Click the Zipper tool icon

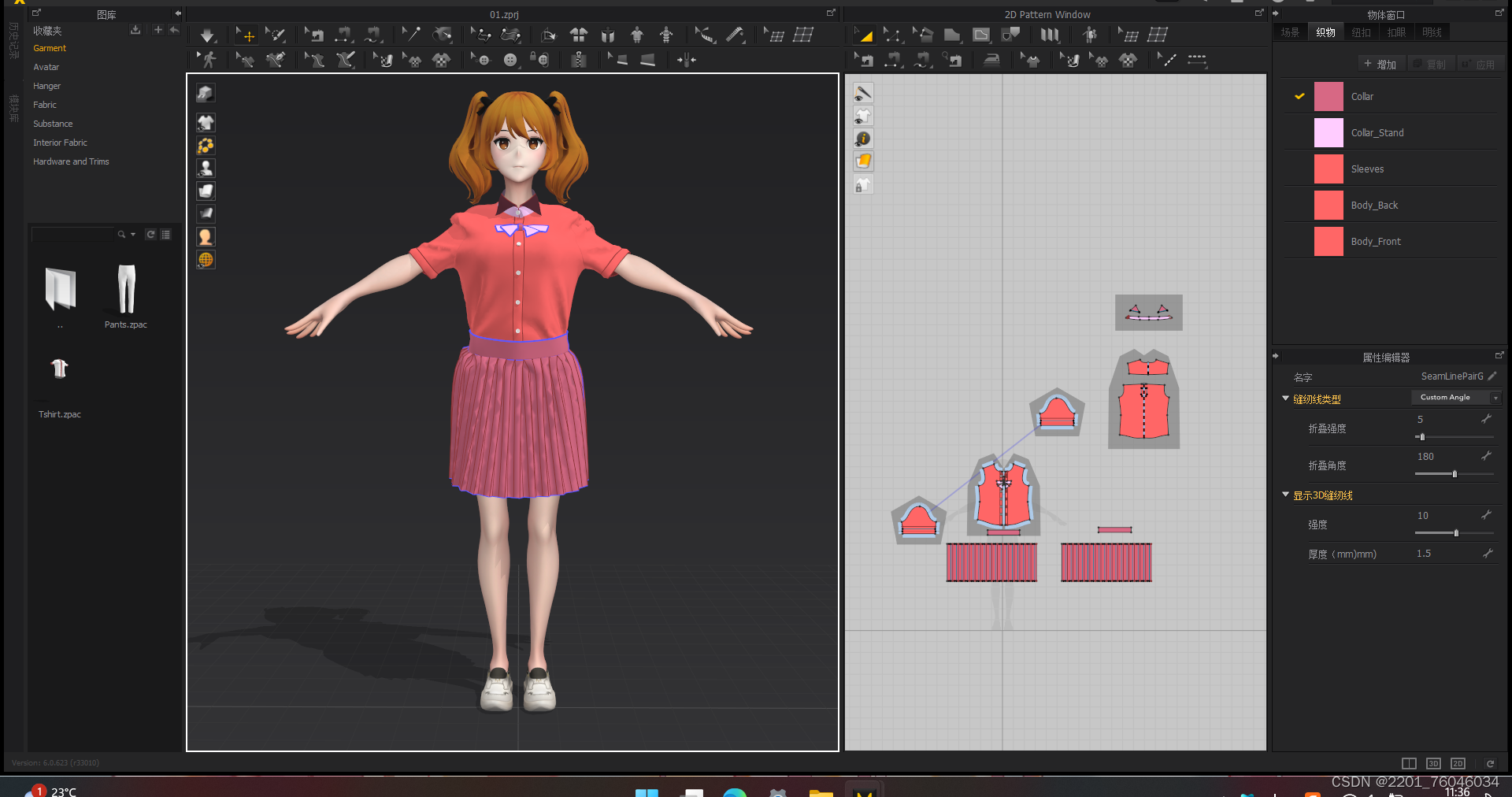coord(579,60)
